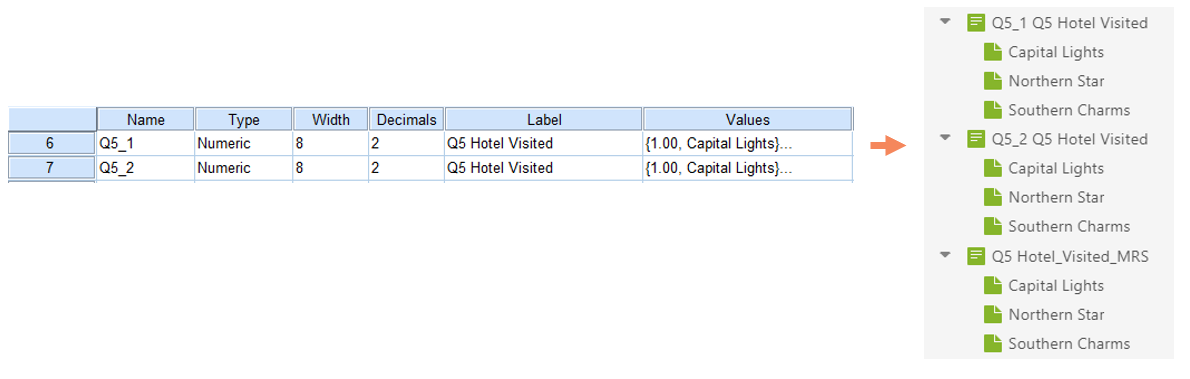Select Capital Lights under Q5_2

point(1056,169)
